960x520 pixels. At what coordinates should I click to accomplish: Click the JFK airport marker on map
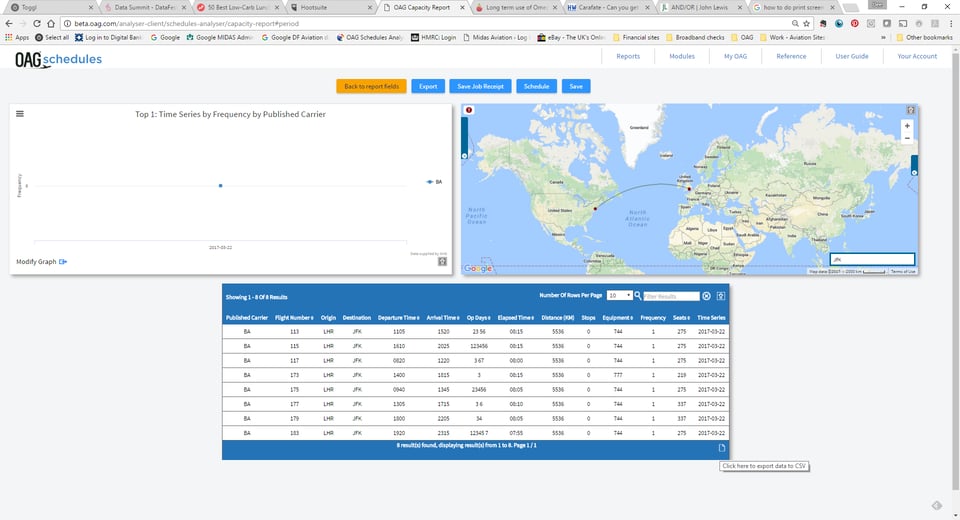pos(595,208)
